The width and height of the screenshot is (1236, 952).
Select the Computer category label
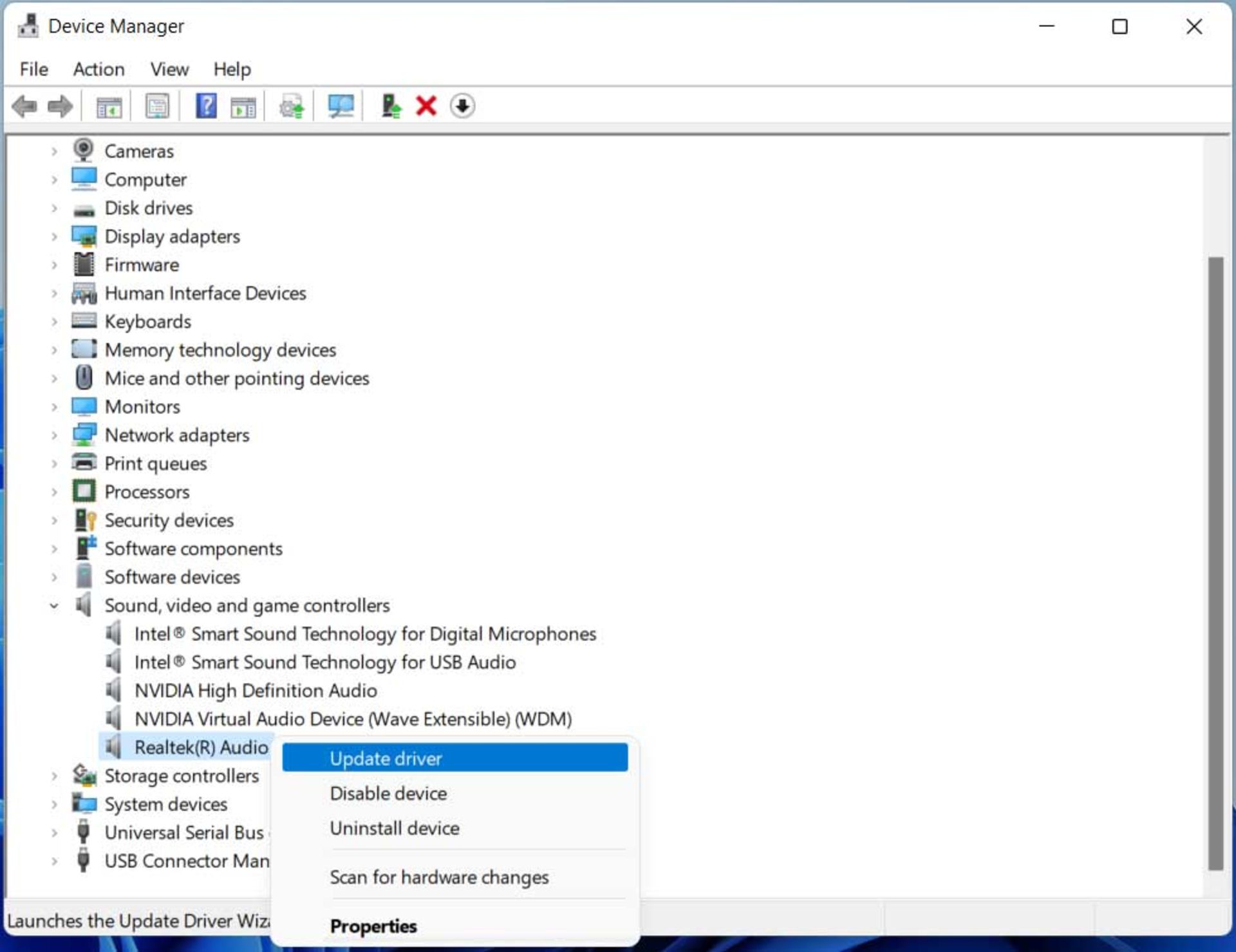point(145,180)
